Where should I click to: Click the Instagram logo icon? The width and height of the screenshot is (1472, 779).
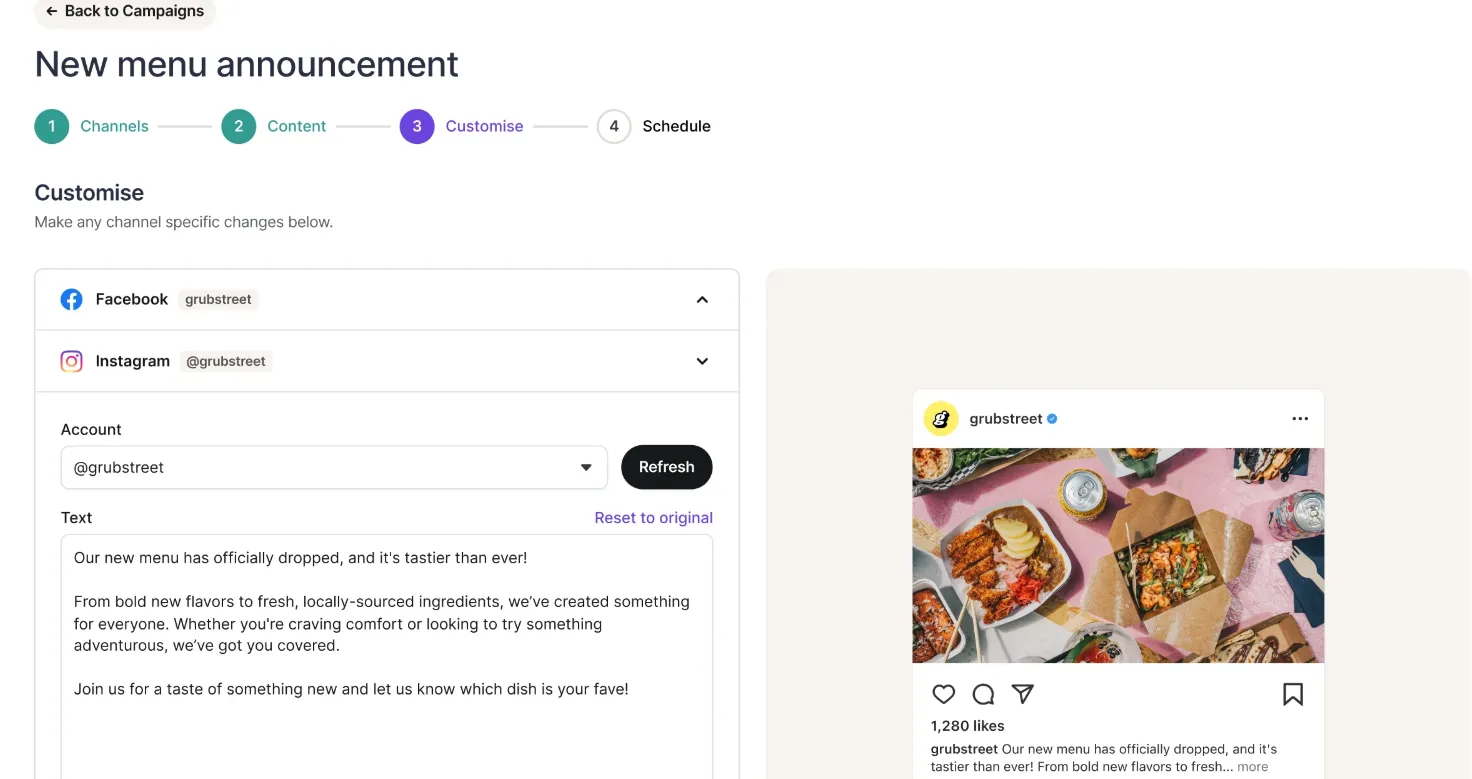(x=71, y=361)
